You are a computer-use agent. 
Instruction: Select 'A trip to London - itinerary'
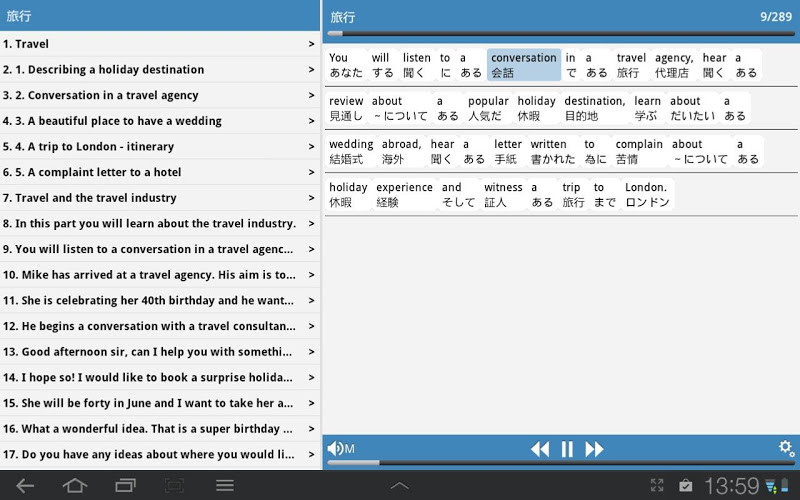(x=160, y=146)
